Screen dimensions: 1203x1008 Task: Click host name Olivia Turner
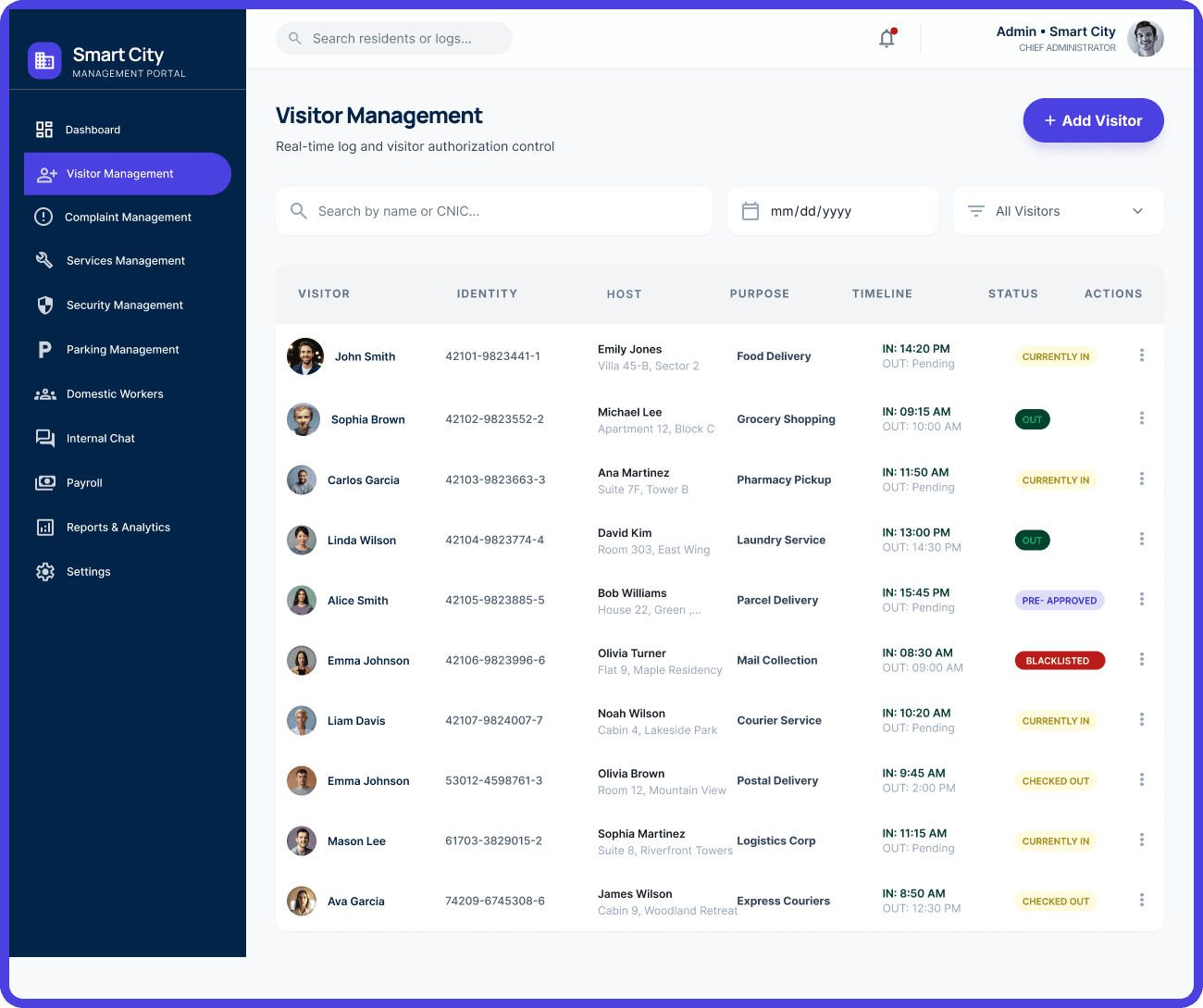tap(632, 653)
